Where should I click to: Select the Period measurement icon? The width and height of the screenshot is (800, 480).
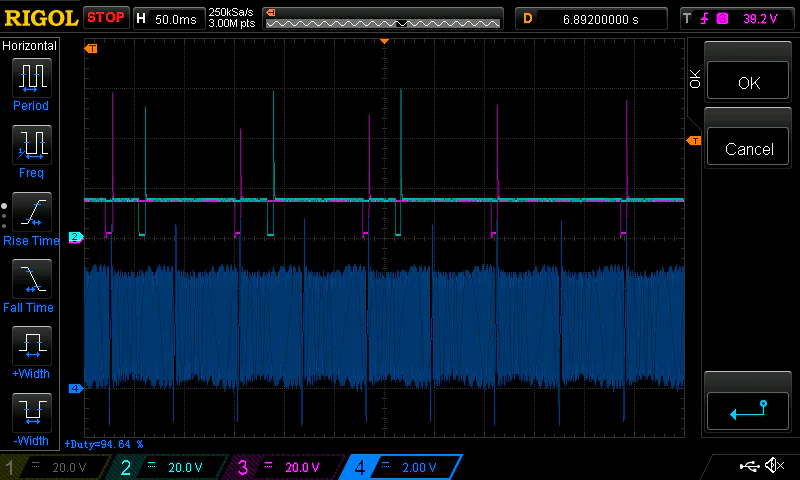(30, 77)
